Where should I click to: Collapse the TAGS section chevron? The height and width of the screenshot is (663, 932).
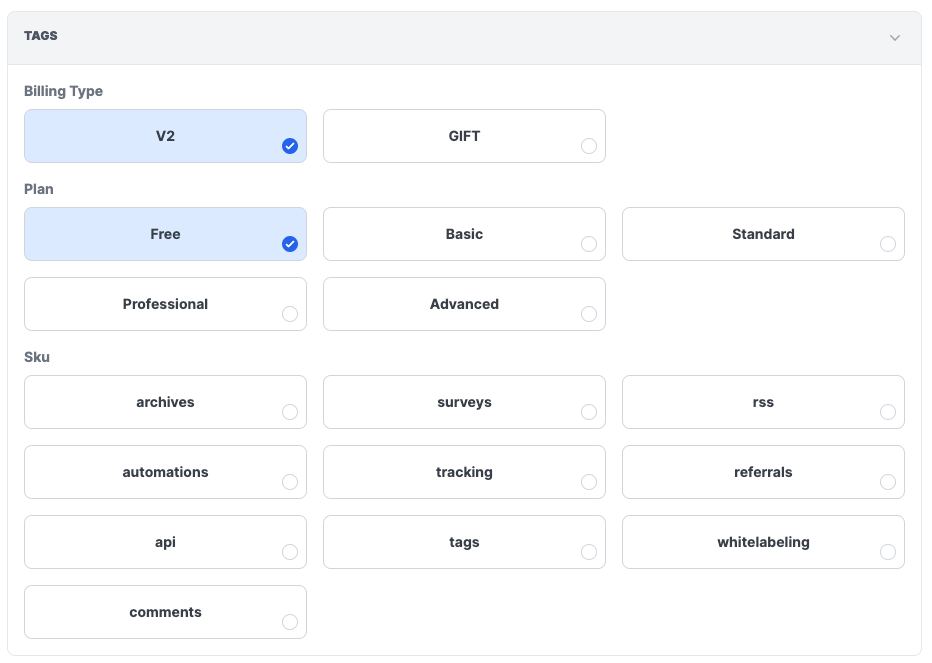coord(895,37)
